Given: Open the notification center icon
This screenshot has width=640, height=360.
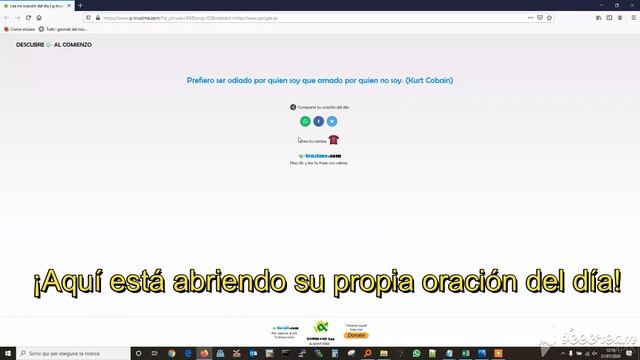Looking at the screenshot, I should tap(629, 353).
